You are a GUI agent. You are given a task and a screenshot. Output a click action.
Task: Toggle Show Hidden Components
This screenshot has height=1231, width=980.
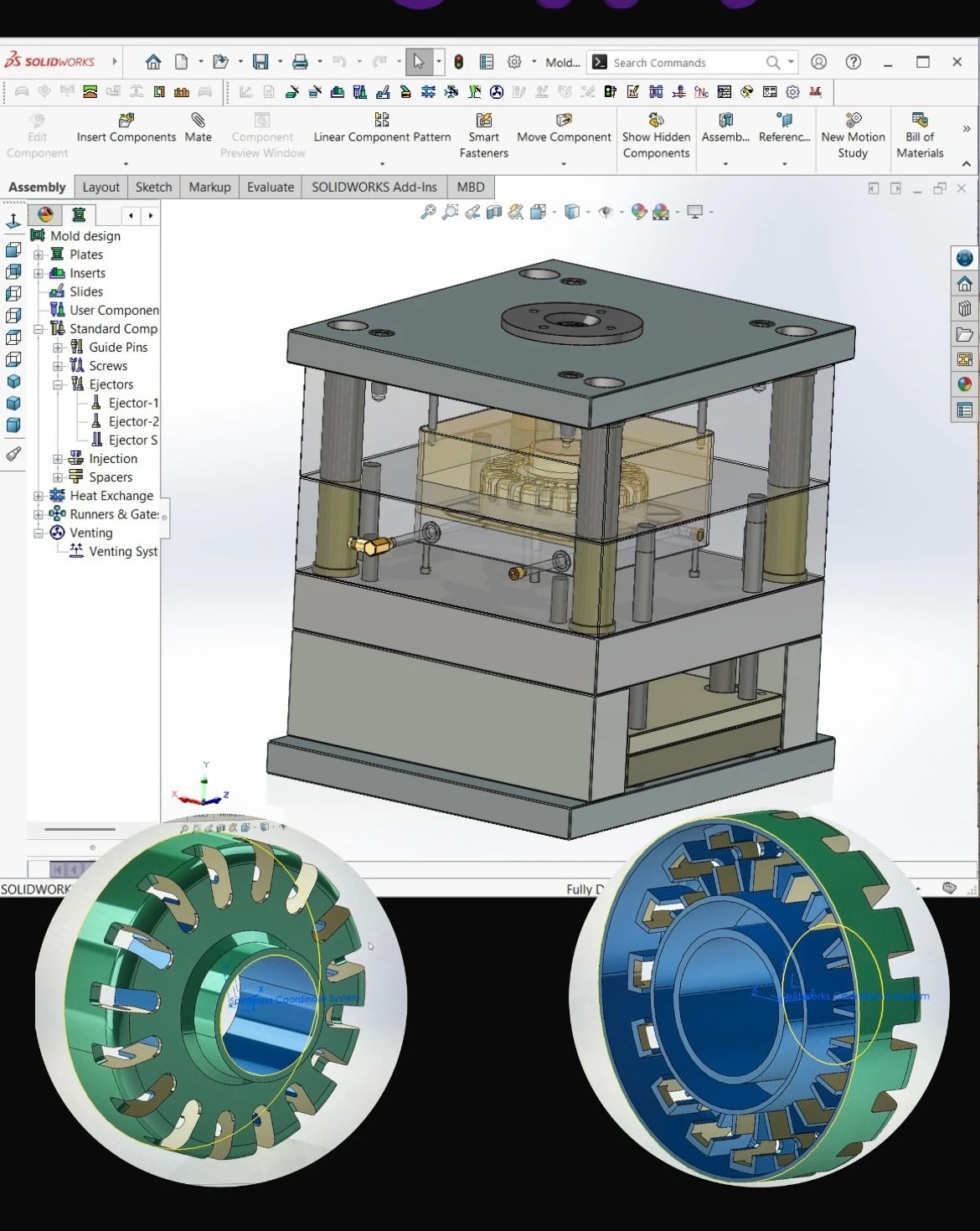coord(656,121)
